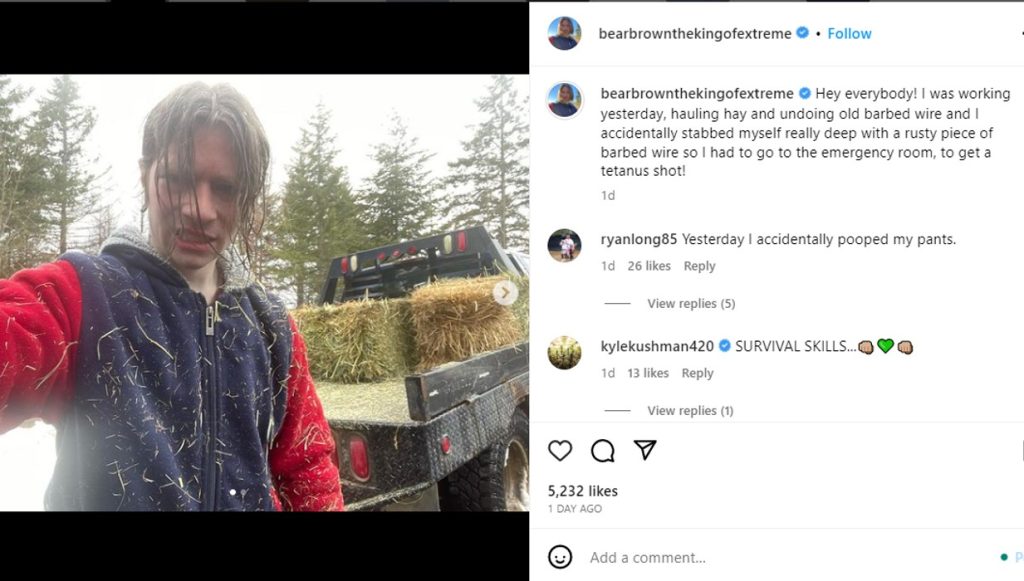1024x581 pixels.
Task: Open the list of 5,232 likes
Action: click(581, 491)
